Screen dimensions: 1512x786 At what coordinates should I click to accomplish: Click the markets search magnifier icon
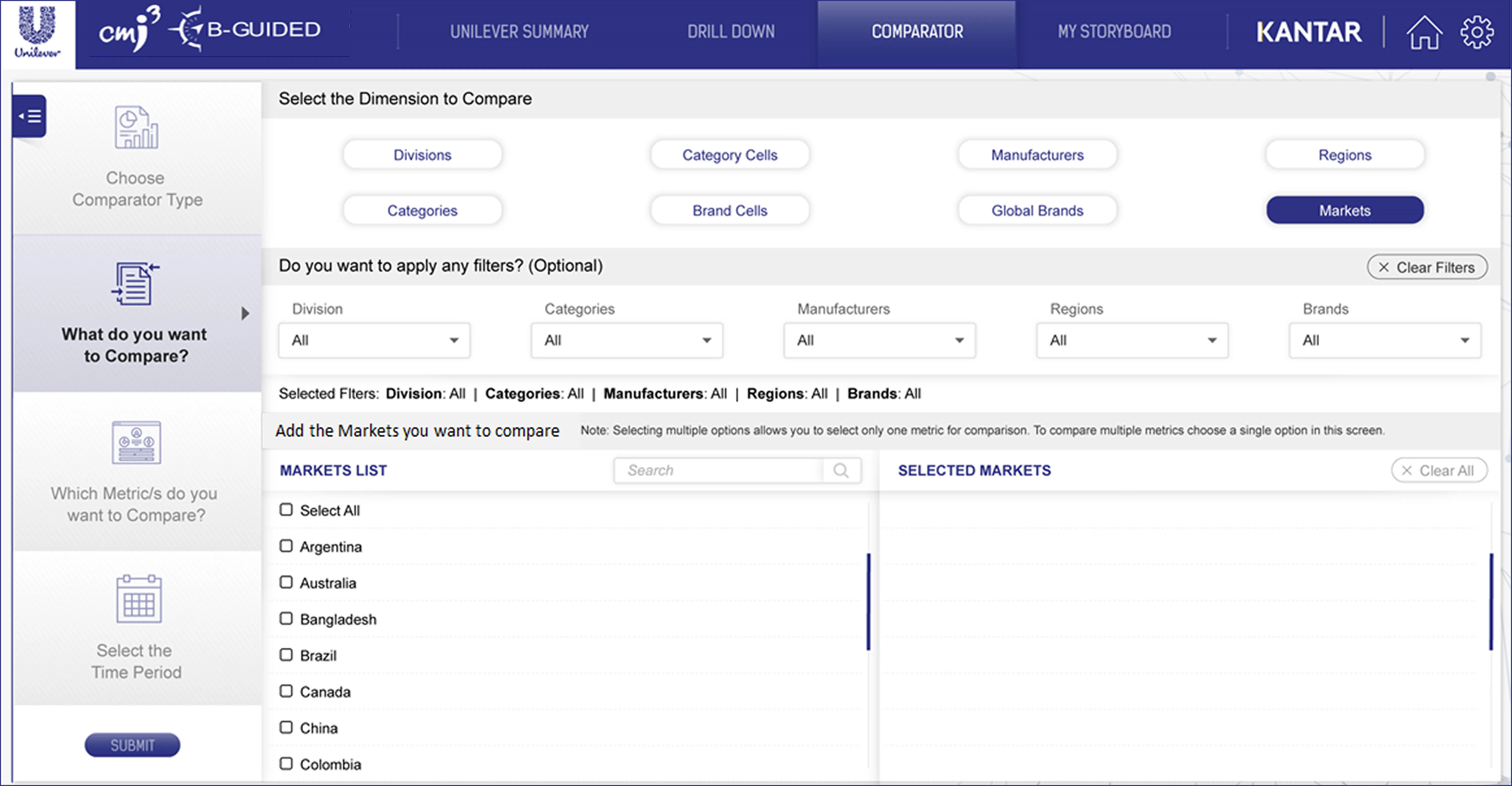(841, 470)
